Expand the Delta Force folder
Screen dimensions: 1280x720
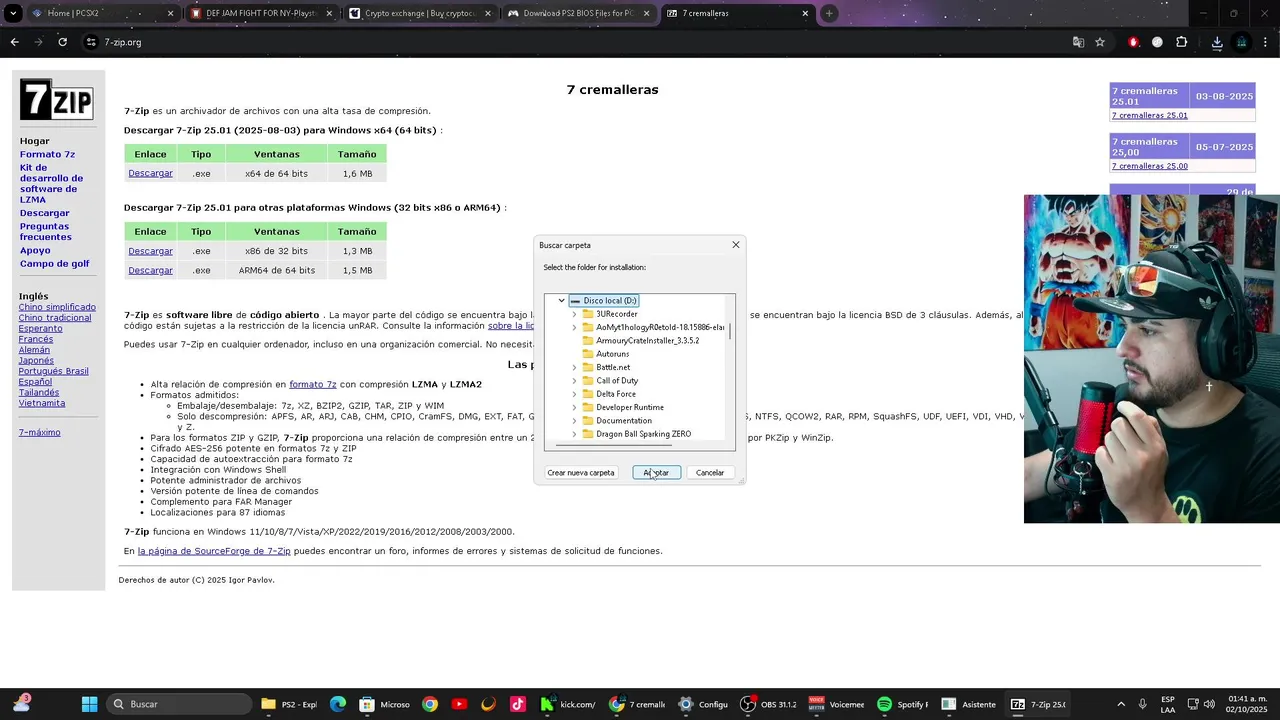click(574, 394)
